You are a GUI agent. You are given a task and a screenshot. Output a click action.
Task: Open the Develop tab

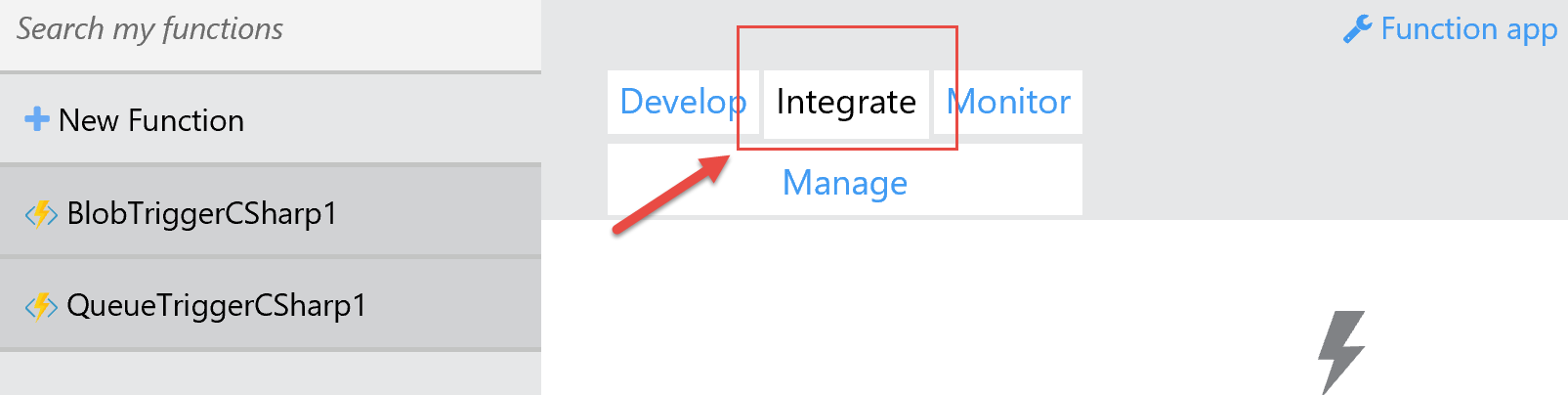coord(683,102)
